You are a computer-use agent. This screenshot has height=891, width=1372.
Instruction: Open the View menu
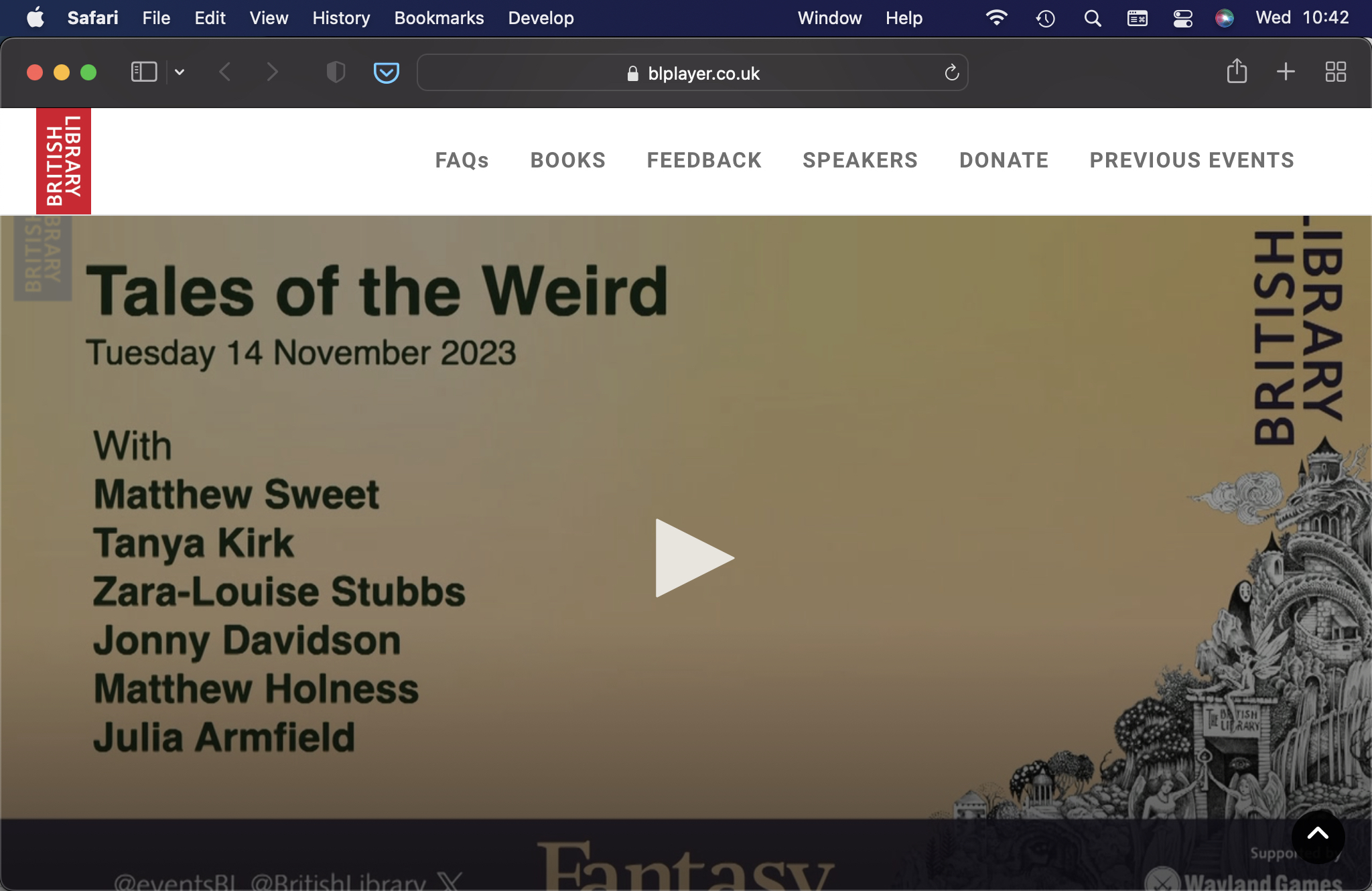coord(269,17)
